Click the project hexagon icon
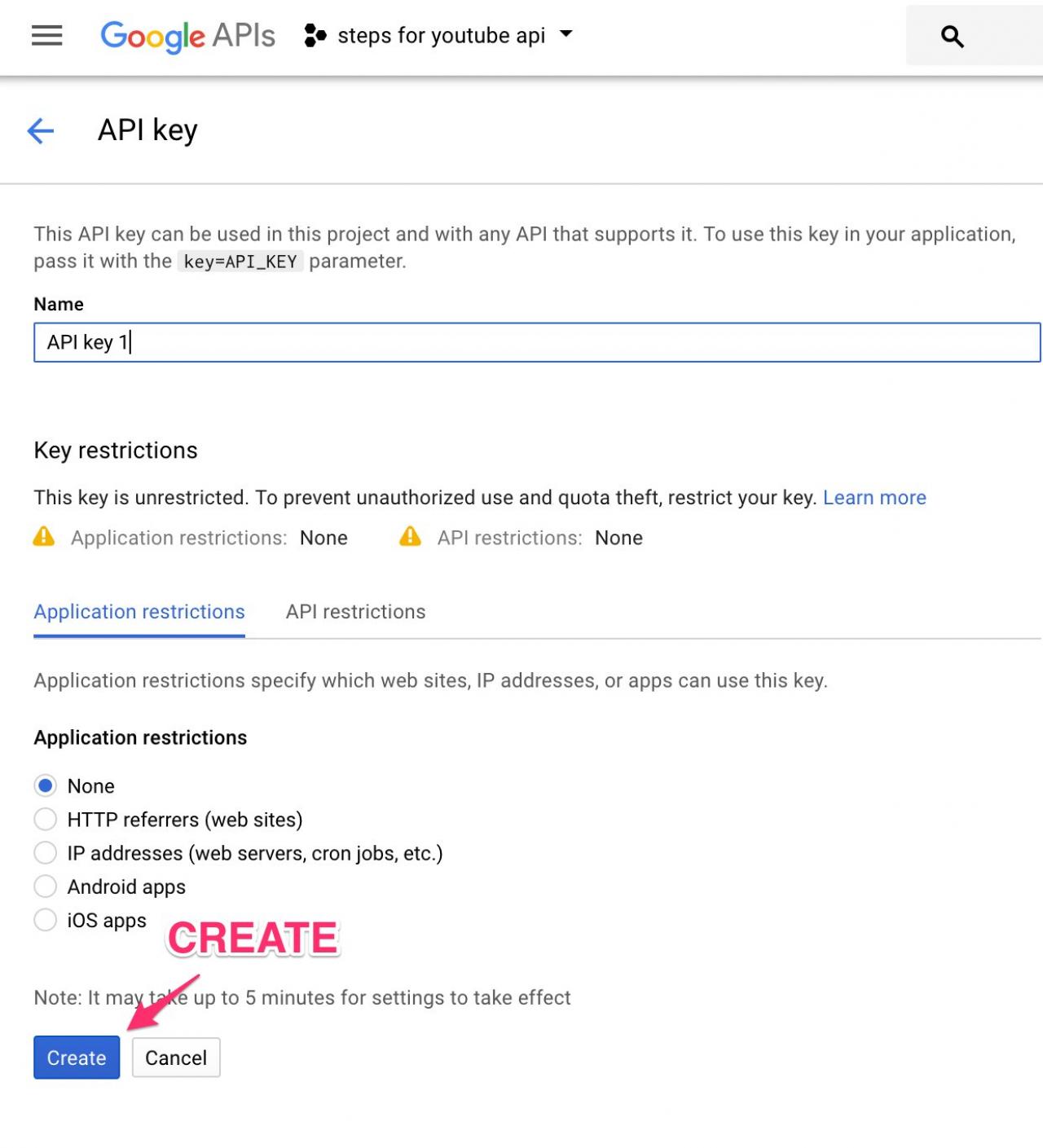 pyautogui.click(x=315, y=36)
